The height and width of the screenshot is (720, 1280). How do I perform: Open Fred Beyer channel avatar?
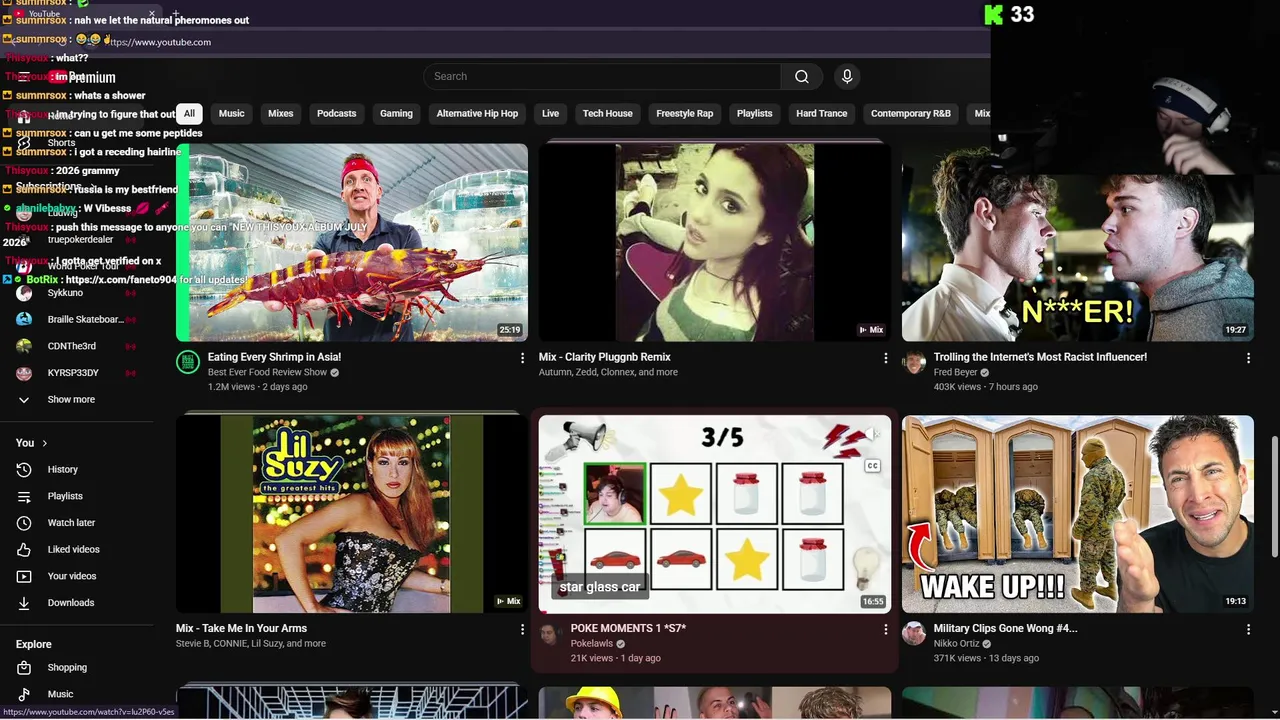[x=914, y=362]
